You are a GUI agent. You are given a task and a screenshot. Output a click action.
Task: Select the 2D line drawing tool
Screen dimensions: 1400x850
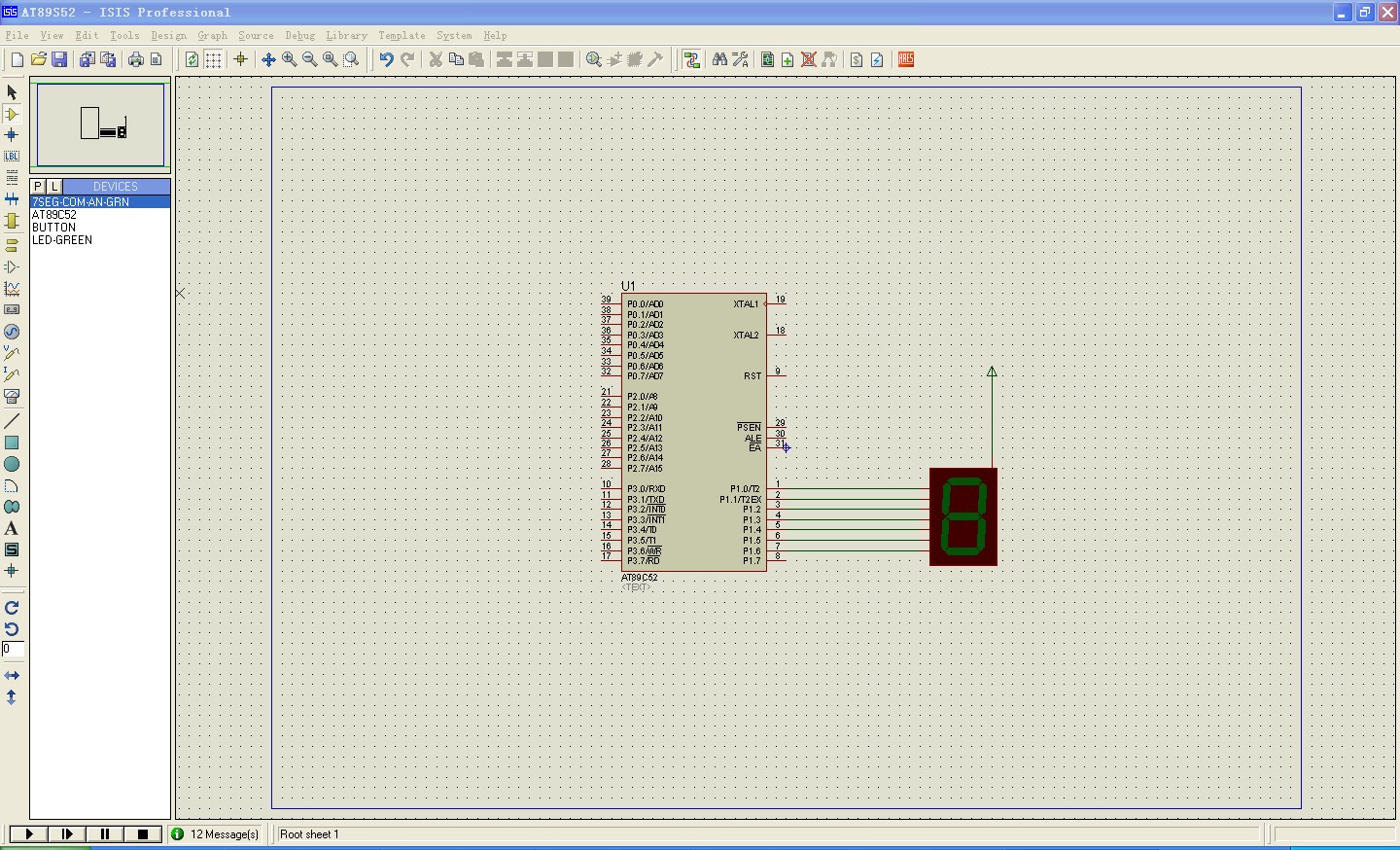[x=12, y=421]
